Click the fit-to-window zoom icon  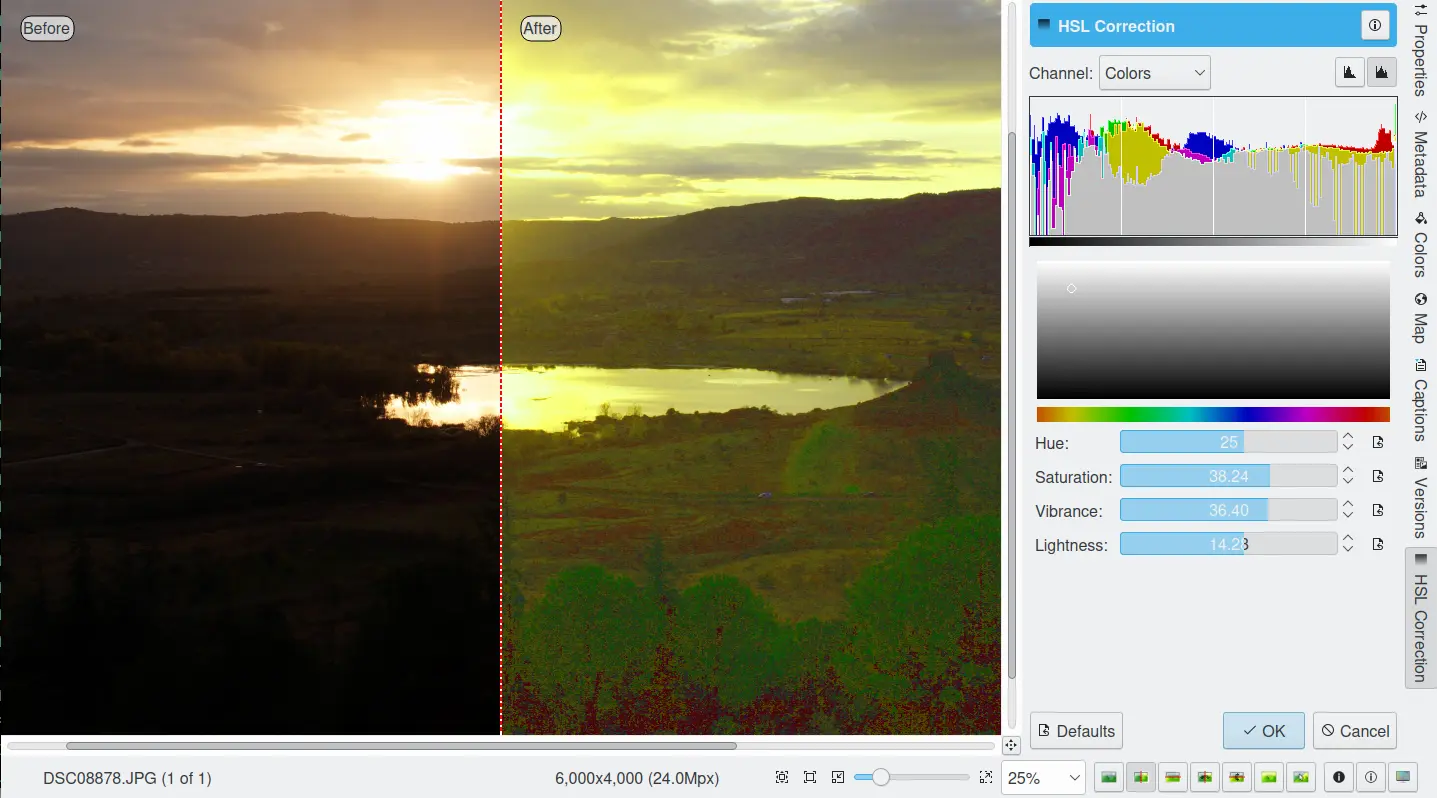[810, 777]
